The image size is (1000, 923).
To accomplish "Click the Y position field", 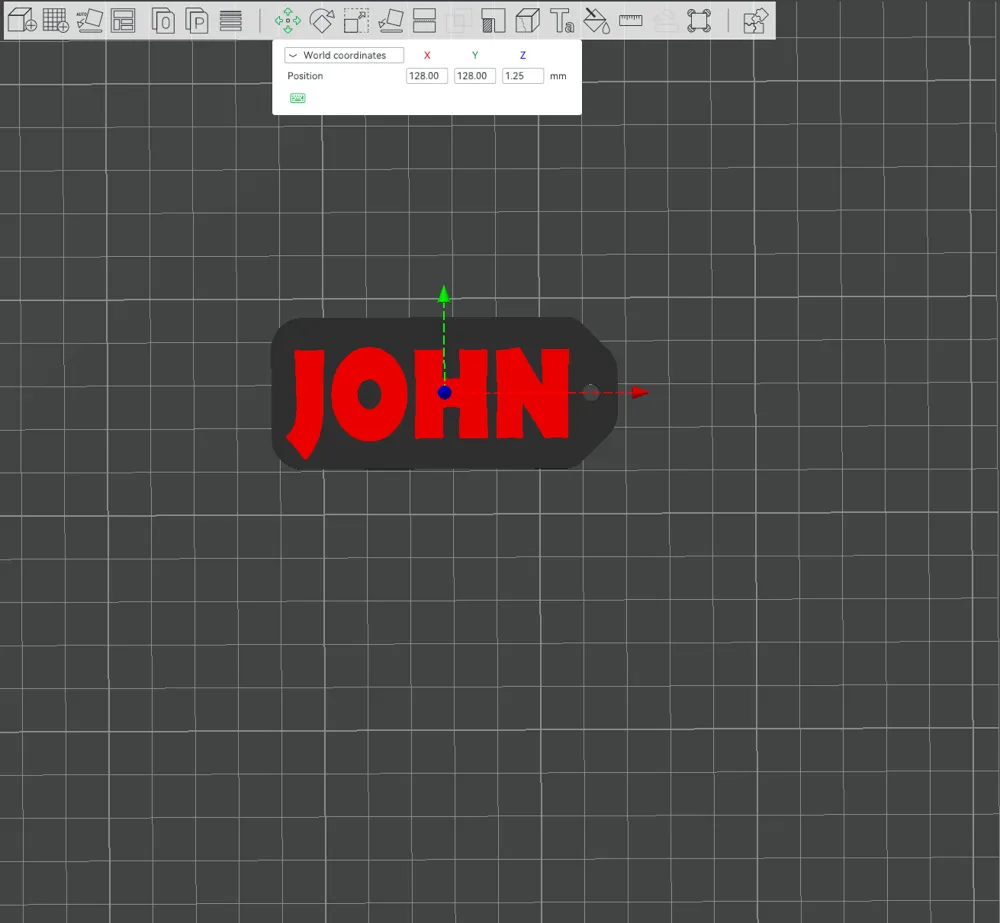I will click(x=474, y=76).
